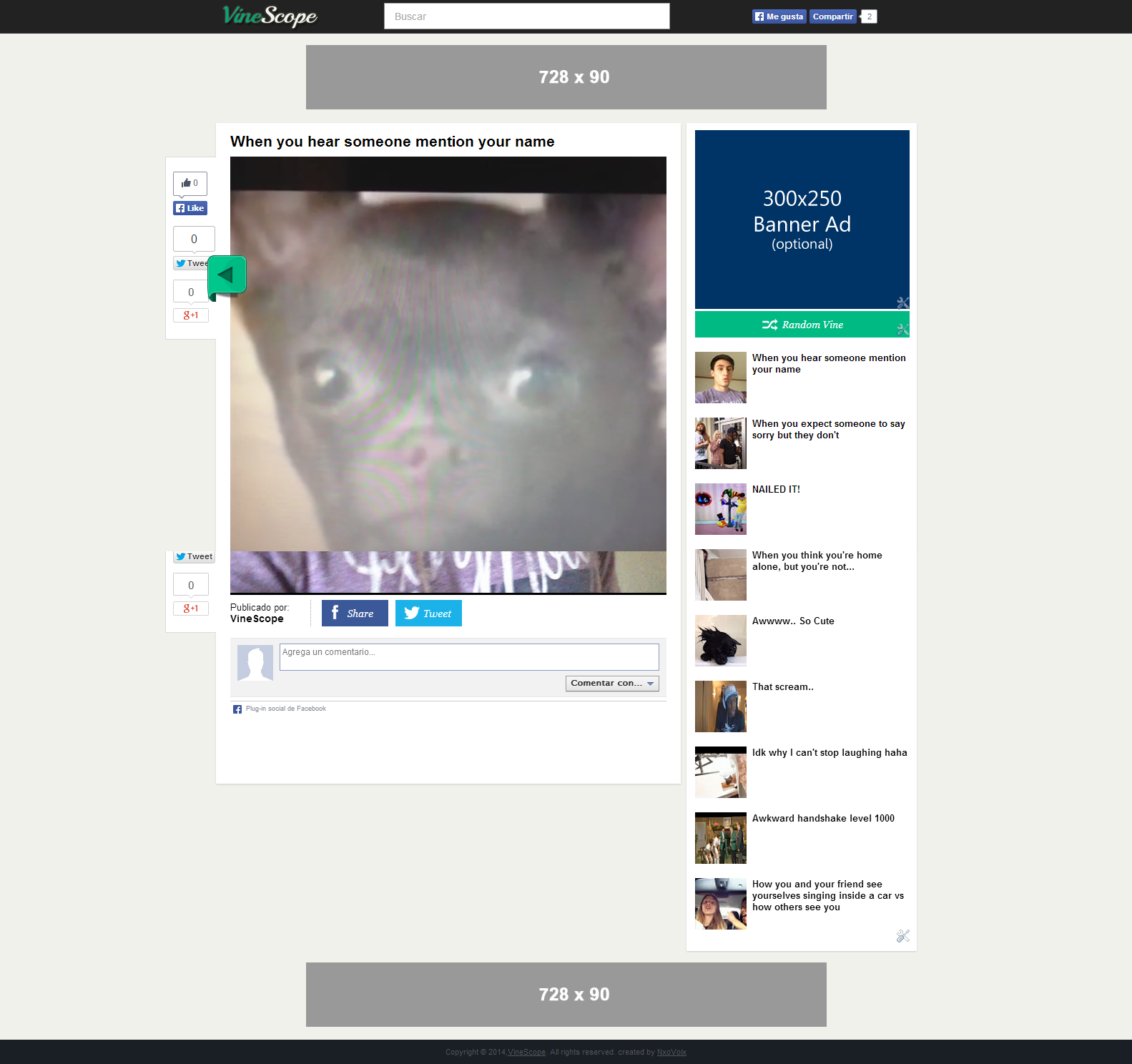Click the wrench icon on the banner ad
The image size is (1132, 1064).
[x=902, y=302]
